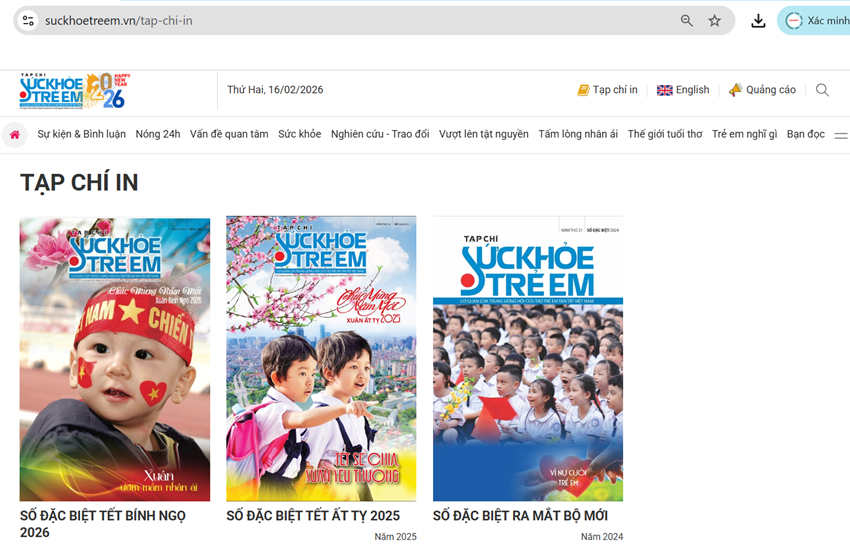Click the zoom magnifier in address bar
850x544 pixels.
686,21
